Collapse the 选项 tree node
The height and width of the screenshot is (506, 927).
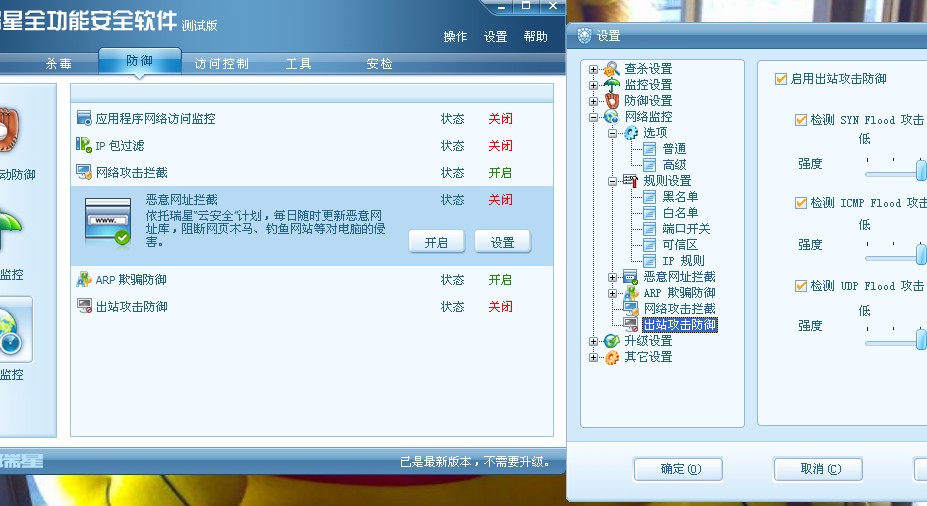pyautogui.click(x=612, y=133)
